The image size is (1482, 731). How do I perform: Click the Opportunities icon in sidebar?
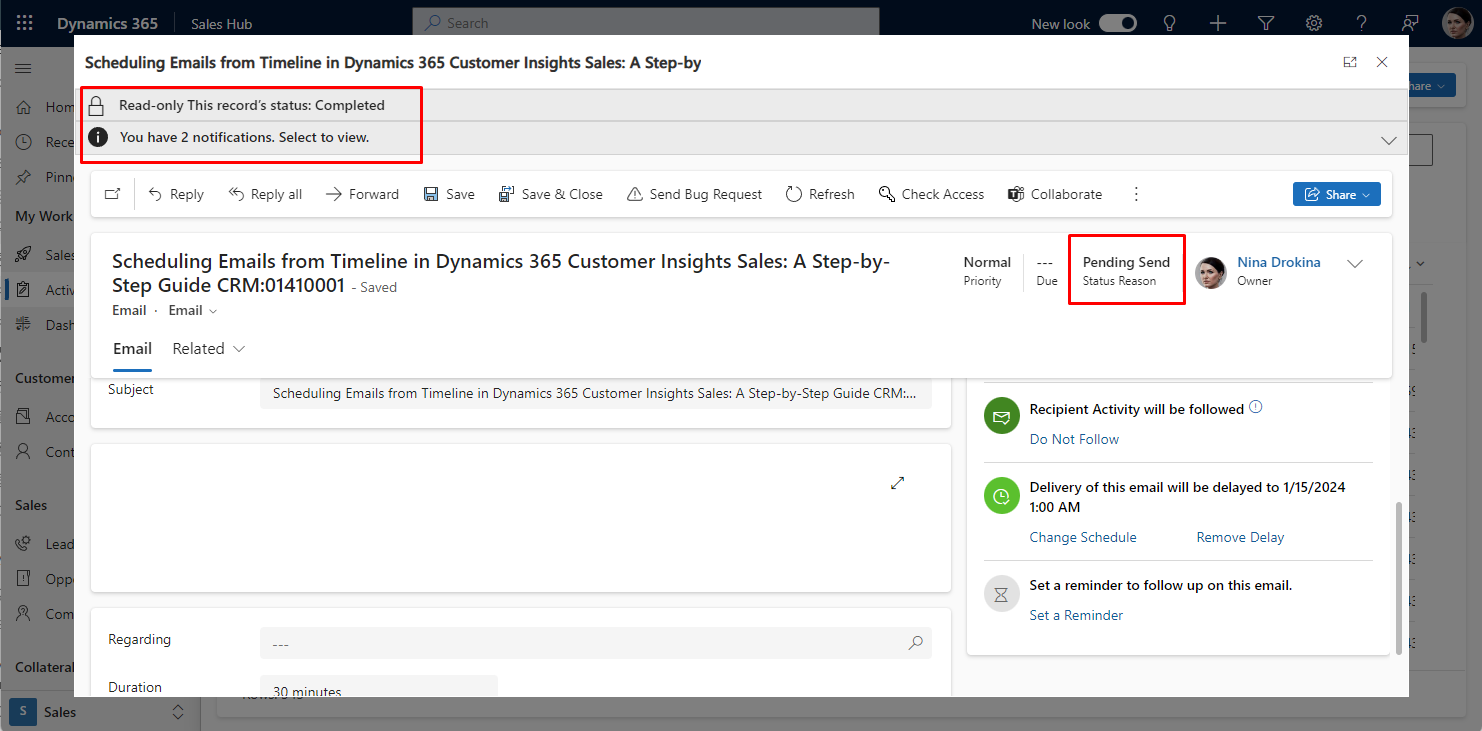[24, 579]
